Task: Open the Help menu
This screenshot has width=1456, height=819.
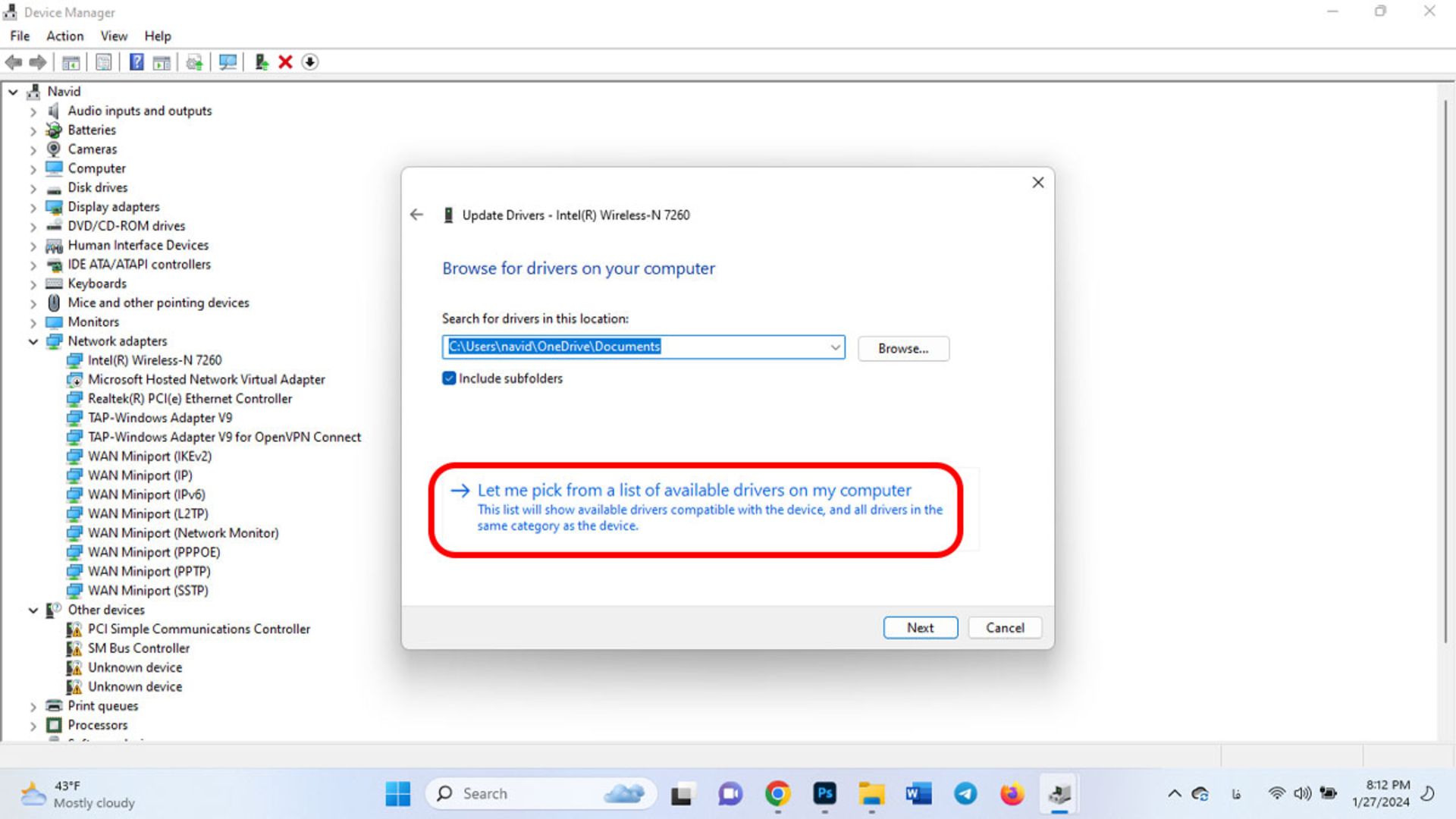Action: pos(158,36)
